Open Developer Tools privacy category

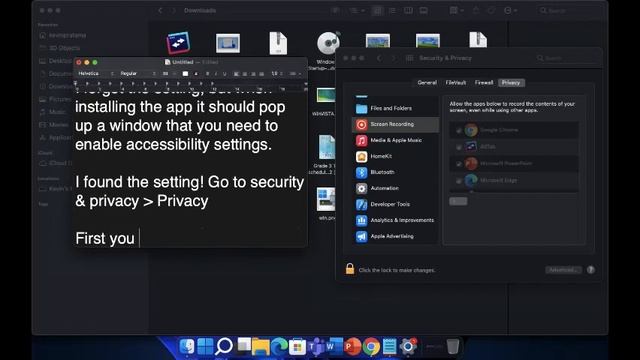click(x=395, y=204)
